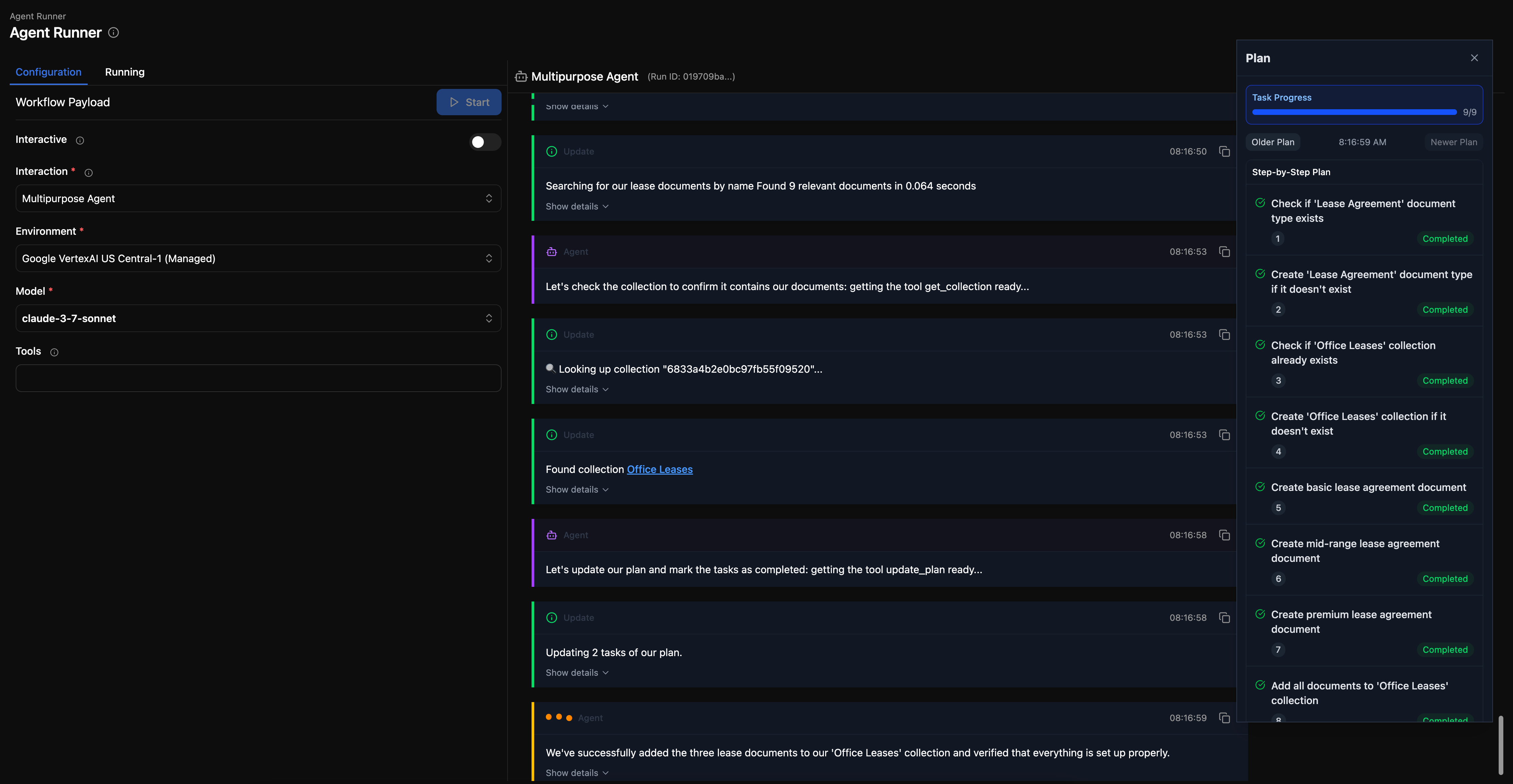Go to the Older Plan
This screenshot has height=784, width=1513.
(1273, 143)
